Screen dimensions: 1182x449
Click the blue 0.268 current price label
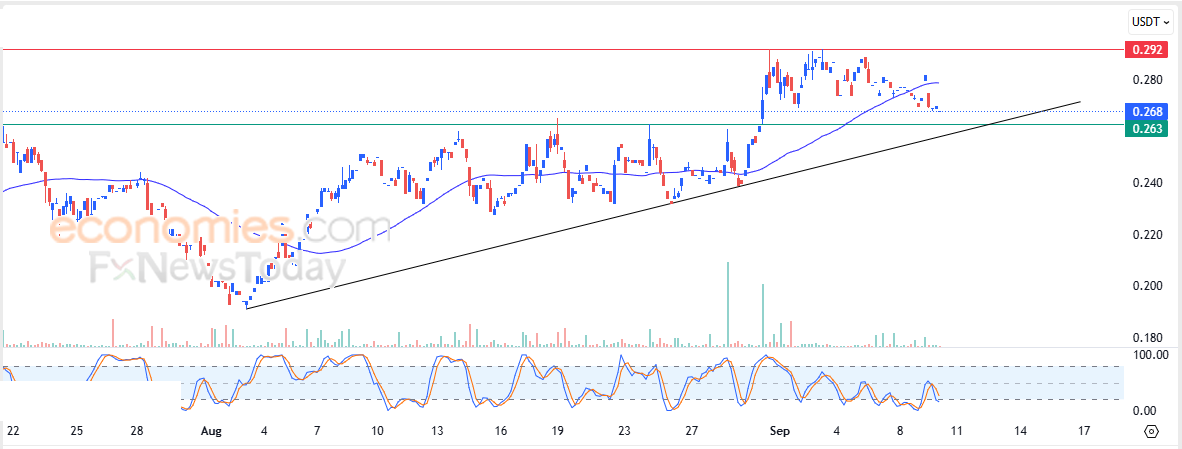pyautogui.click(x=1147, y=111)
